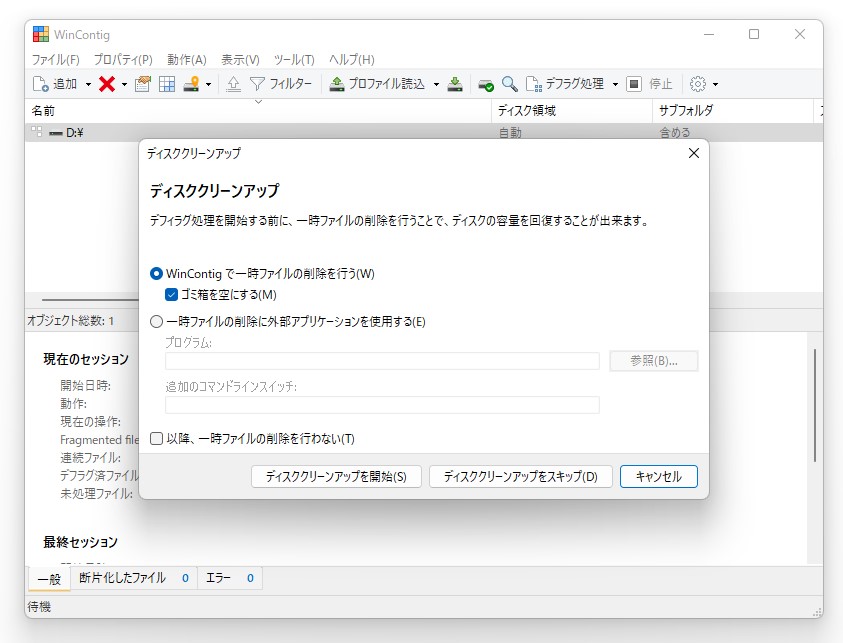Image resolution: width=843 pixels, height=643 pixels.
Task: Click the disk with location pin icon
Action: point(191,84)
